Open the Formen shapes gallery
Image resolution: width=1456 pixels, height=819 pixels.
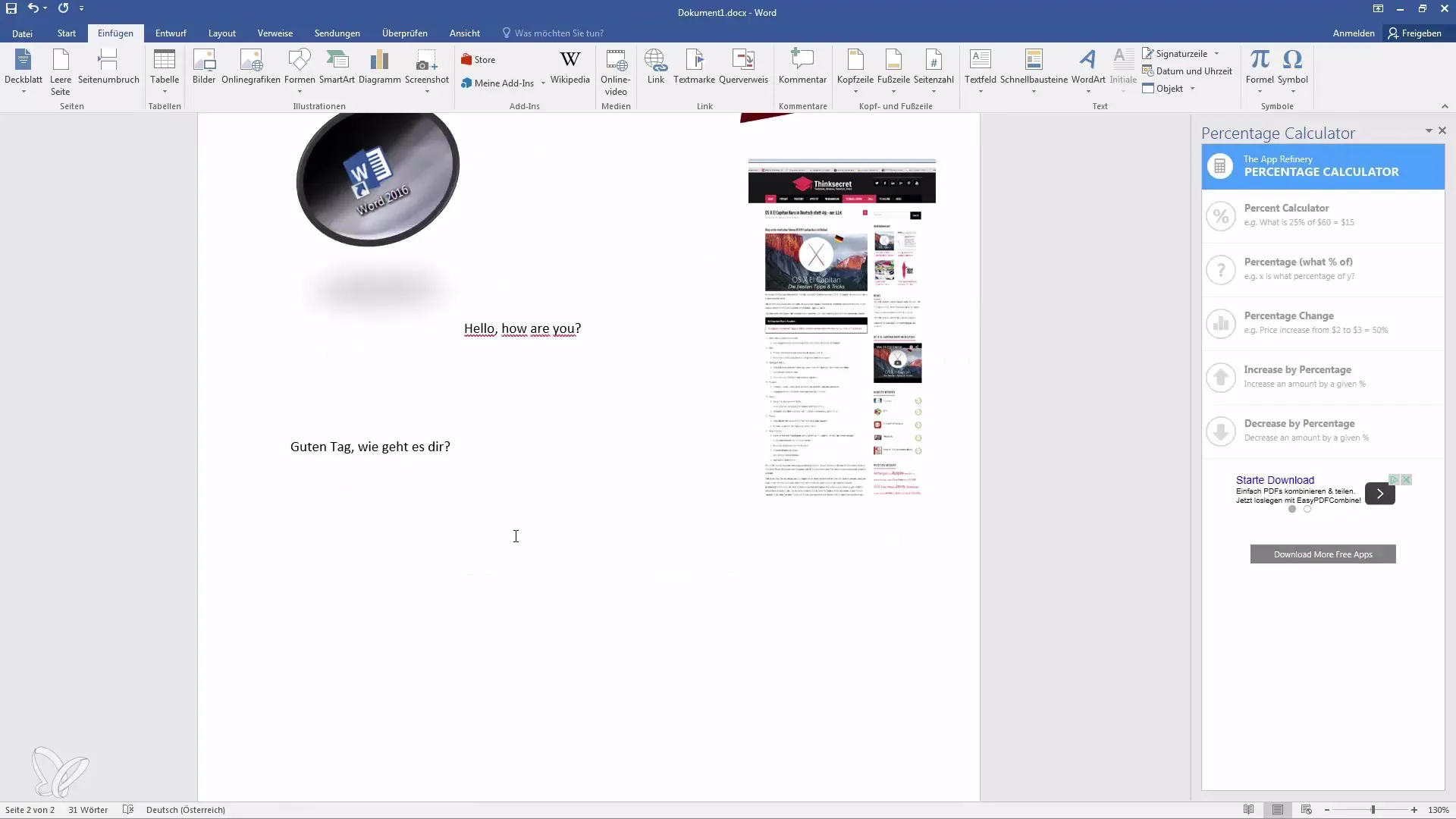point(300,71)
